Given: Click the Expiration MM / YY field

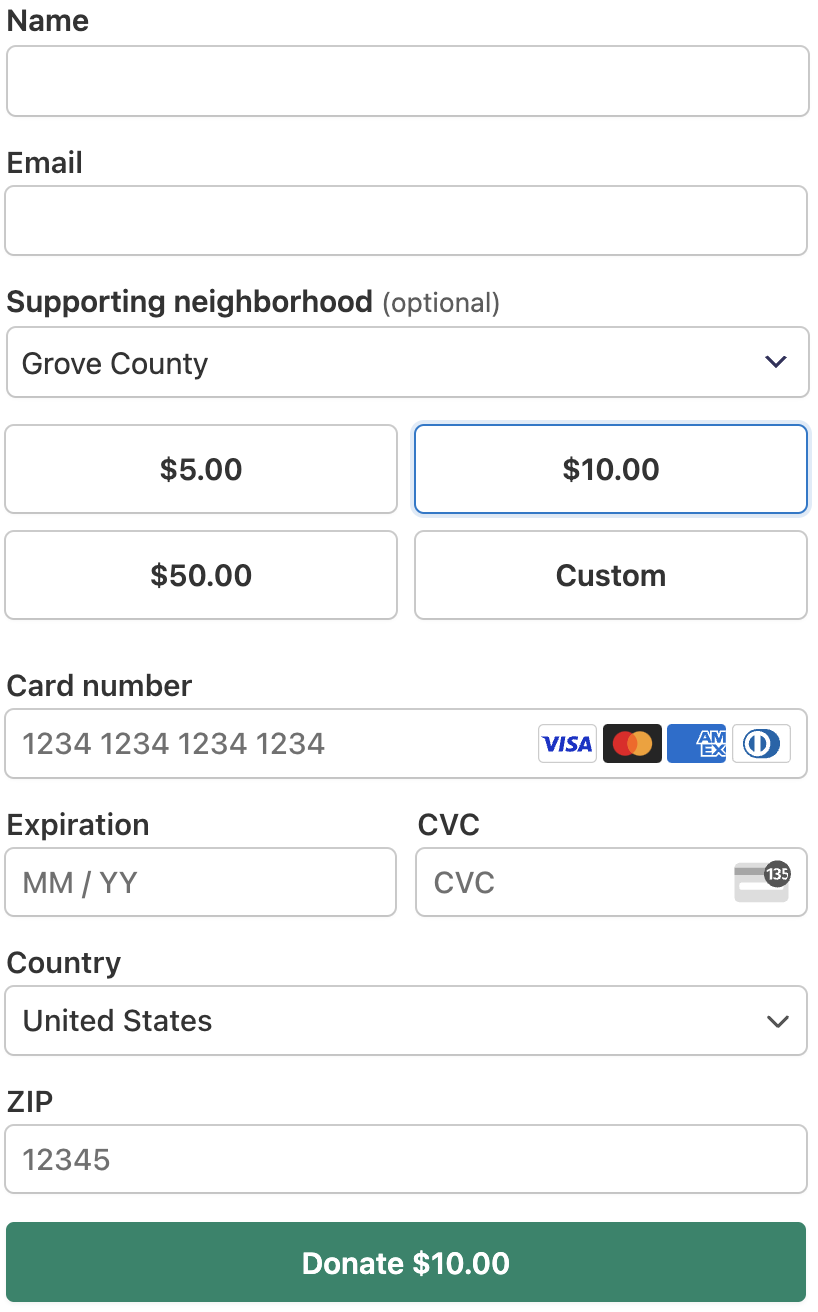Looking at the screenshot, I should 201,883.
